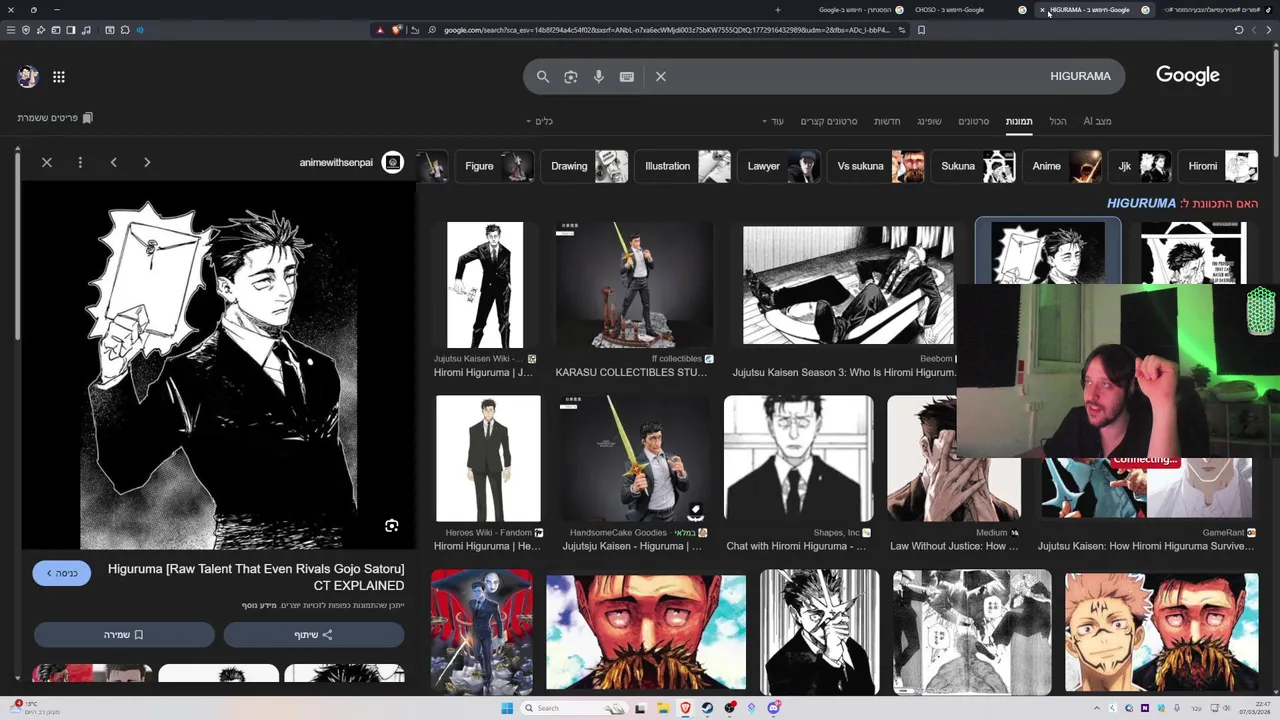Click the שמירה save button

coord(124,635)
